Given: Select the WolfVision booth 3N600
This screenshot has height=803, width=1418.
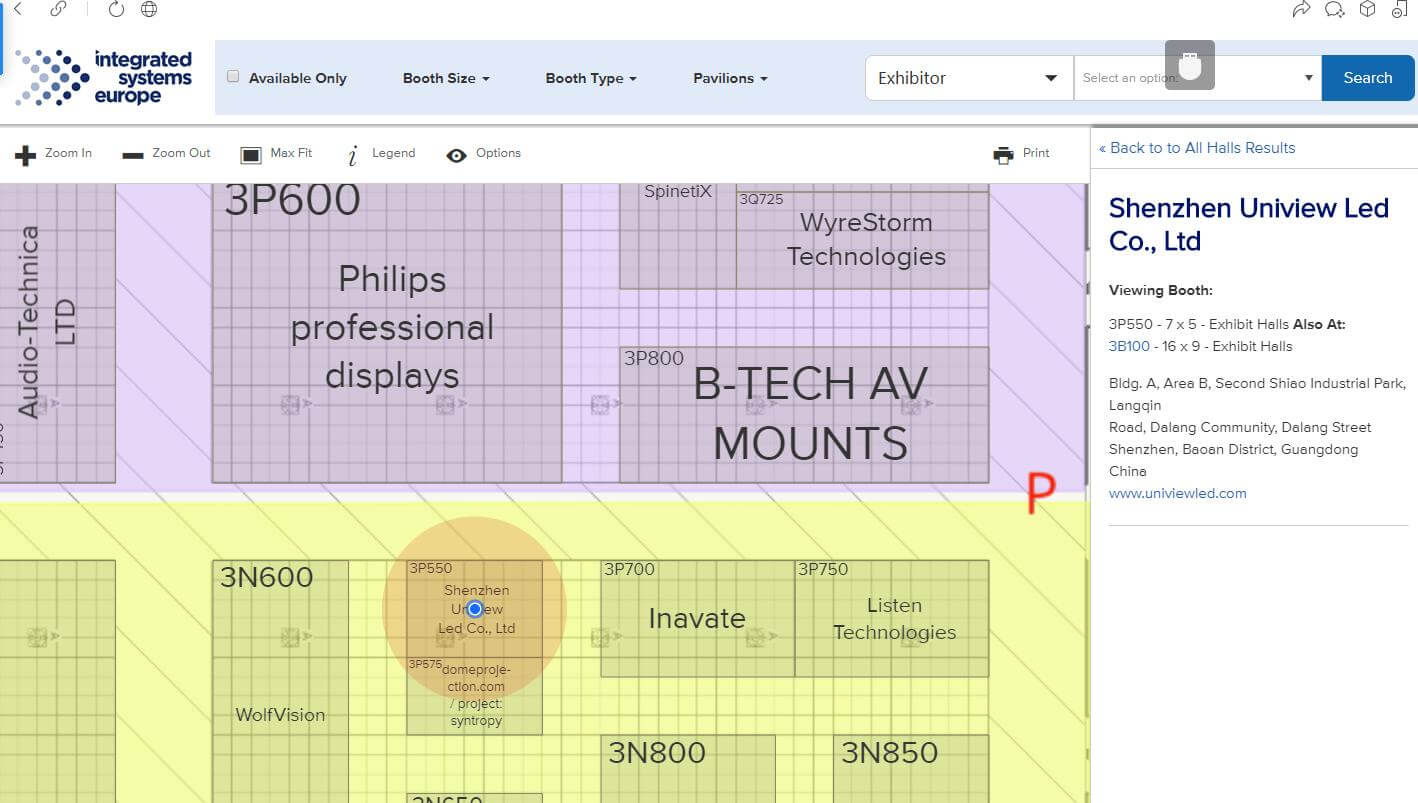Looking at the screenshot, I should (x=280, y=680).
